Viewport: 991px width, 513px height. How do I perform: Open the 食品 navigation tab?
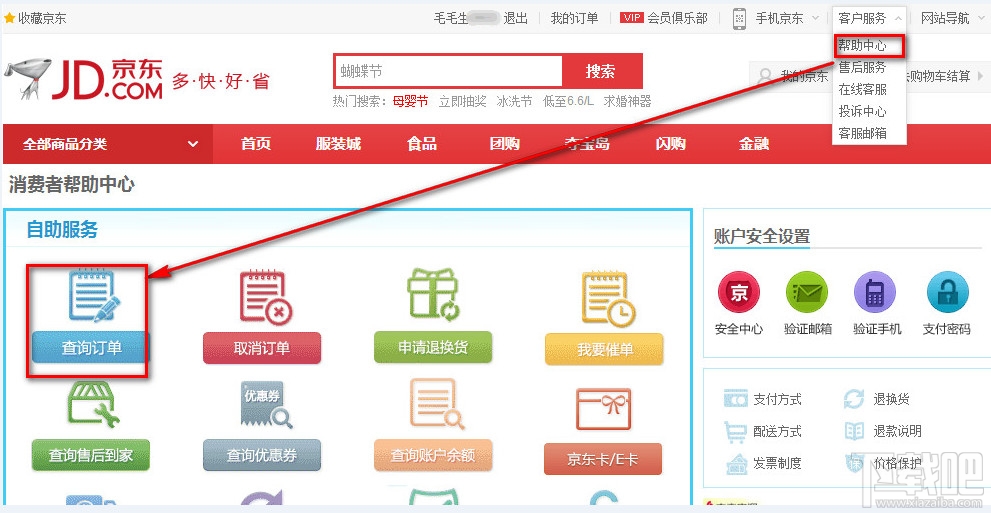tap(422, 144)
